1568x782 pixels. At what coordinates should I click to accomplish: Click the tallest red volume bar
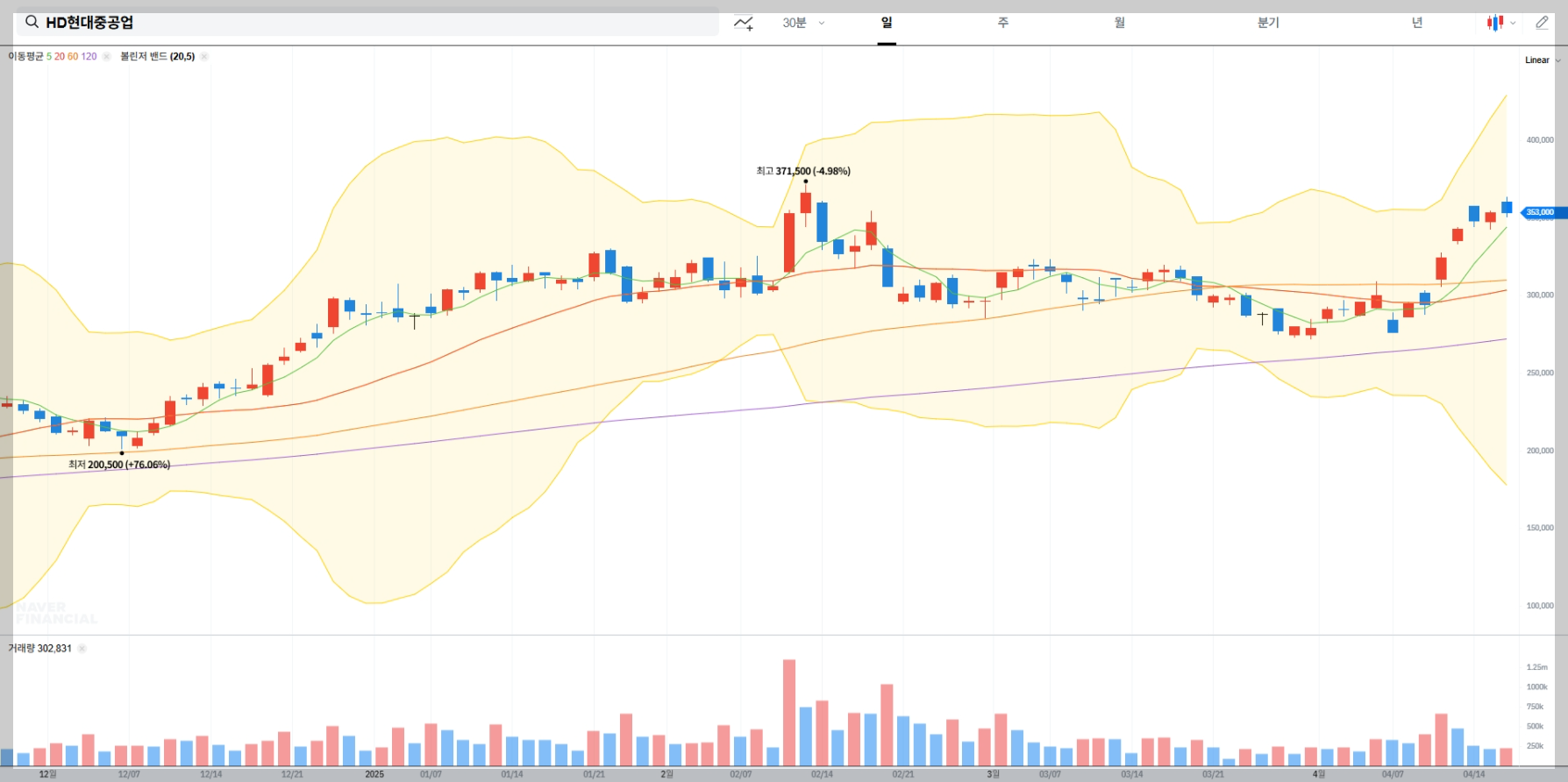[x=789, y=713]
